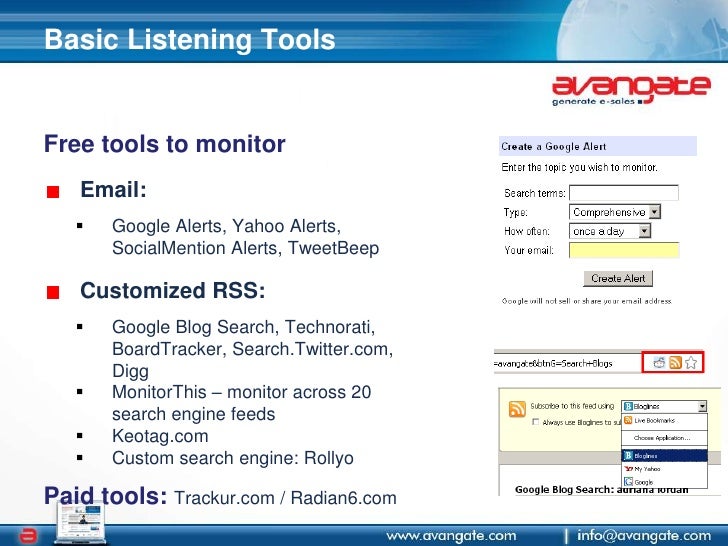The height and width of the screenshot is (546, 728).
Task: Select 'My Yahoo' in feed menu
Action: click(x=664, y=469)
